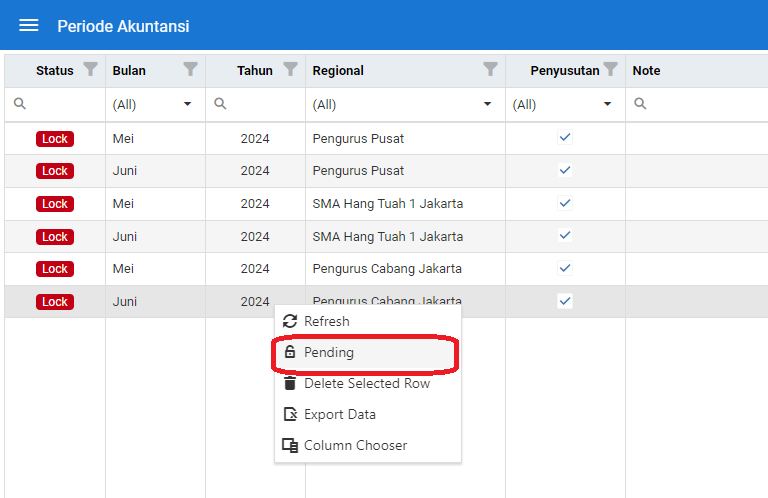Click the Tahun column filter icon
The width and height of the screenshot is (768, 498).
pos(291,70)
